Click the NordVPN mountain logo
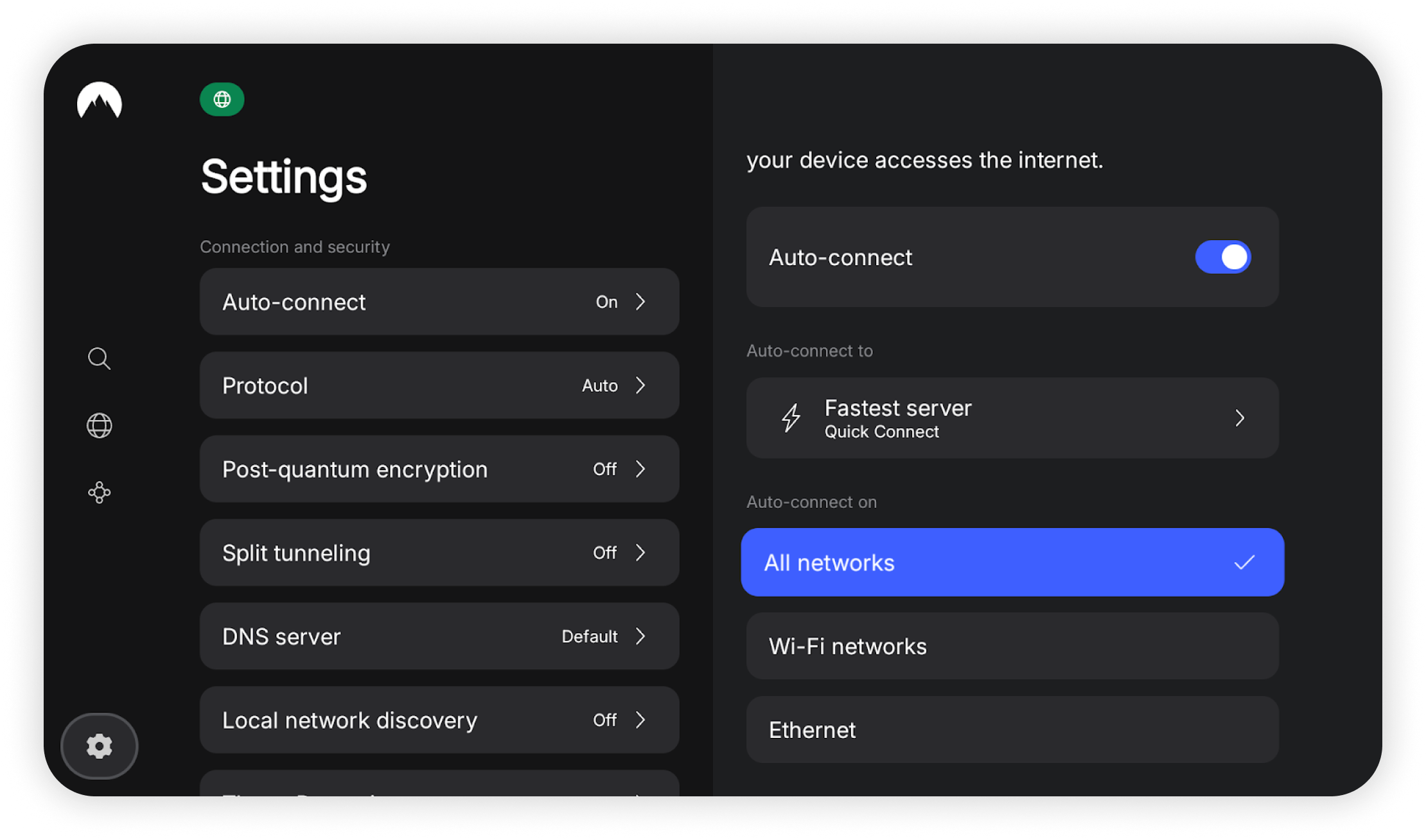The height and width of the screenshot is (840, 1426). (x=100, y=100)
